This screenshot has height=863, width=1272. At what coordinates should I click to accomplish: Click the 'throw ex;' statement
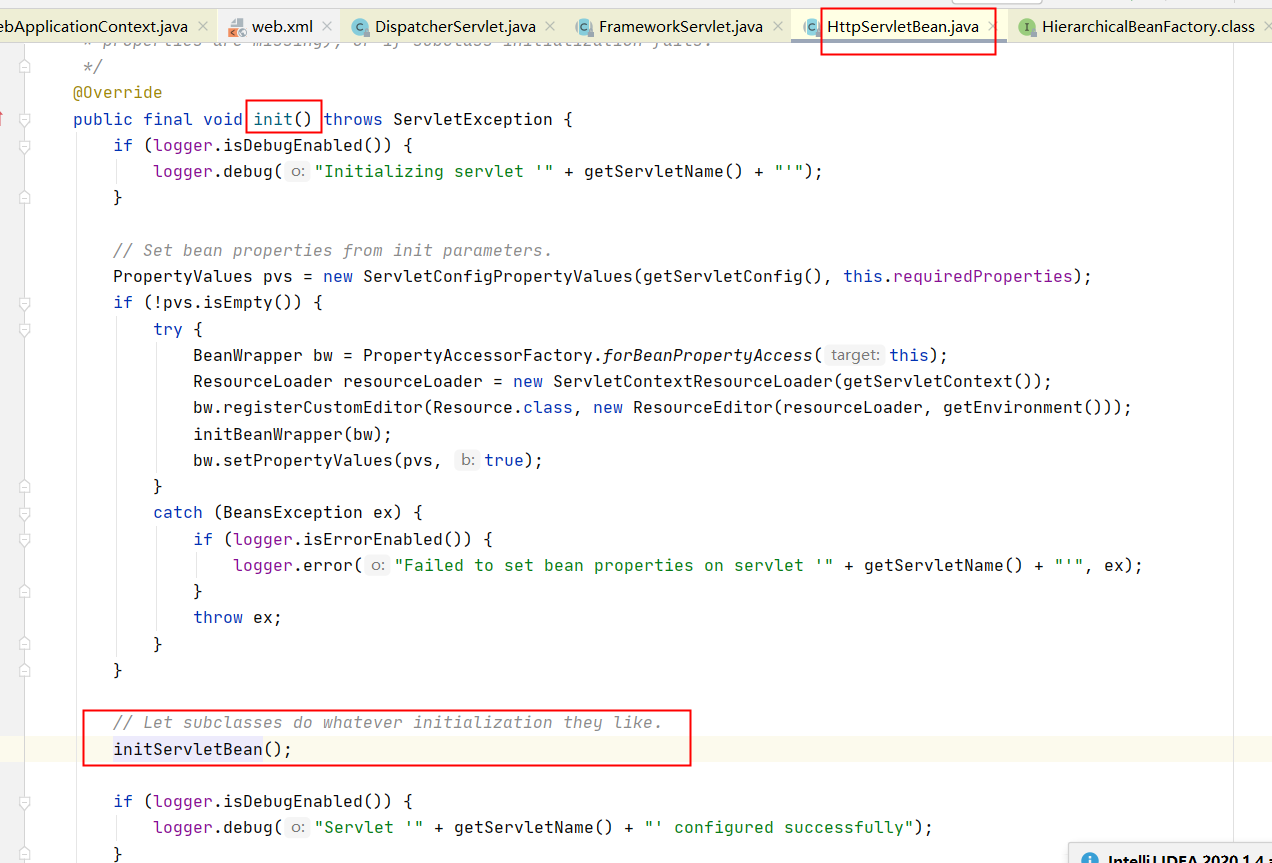237,617
